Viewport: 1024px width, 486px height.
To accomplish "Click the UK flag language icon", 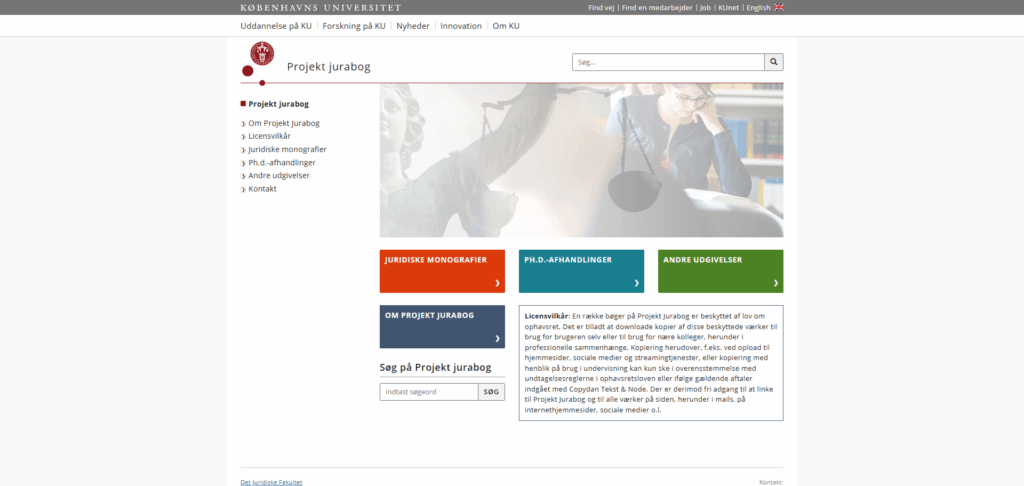I will pyautogui.click(x=779, y=7).
